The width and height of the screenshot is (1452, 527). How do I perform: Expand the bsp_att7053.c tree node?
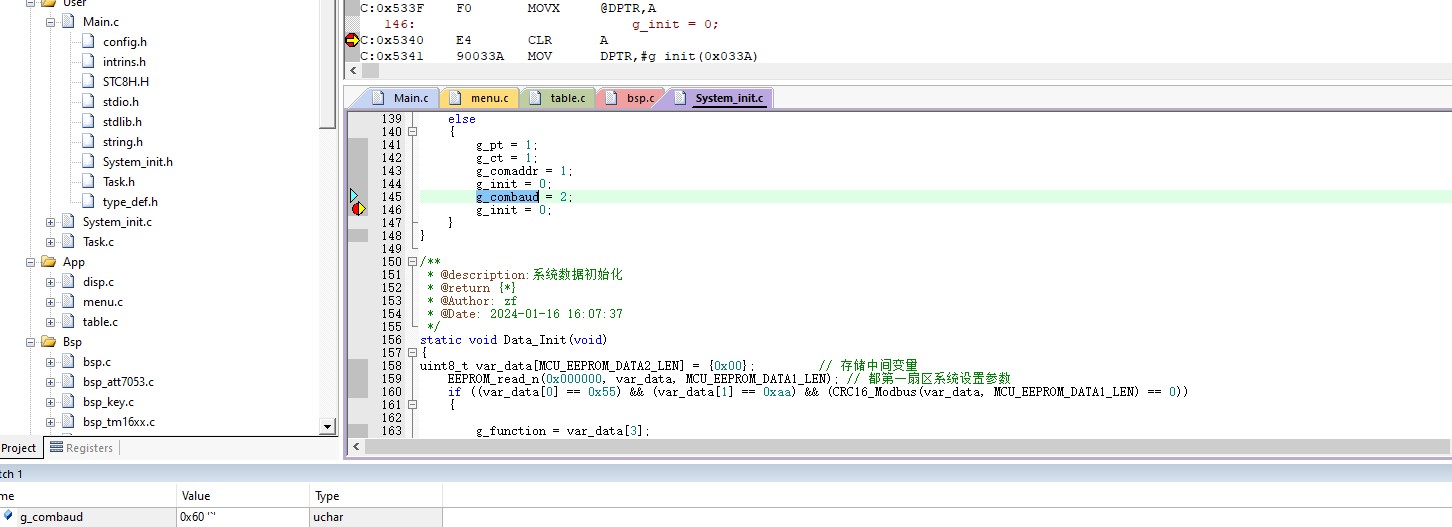[x=51, y=382]
